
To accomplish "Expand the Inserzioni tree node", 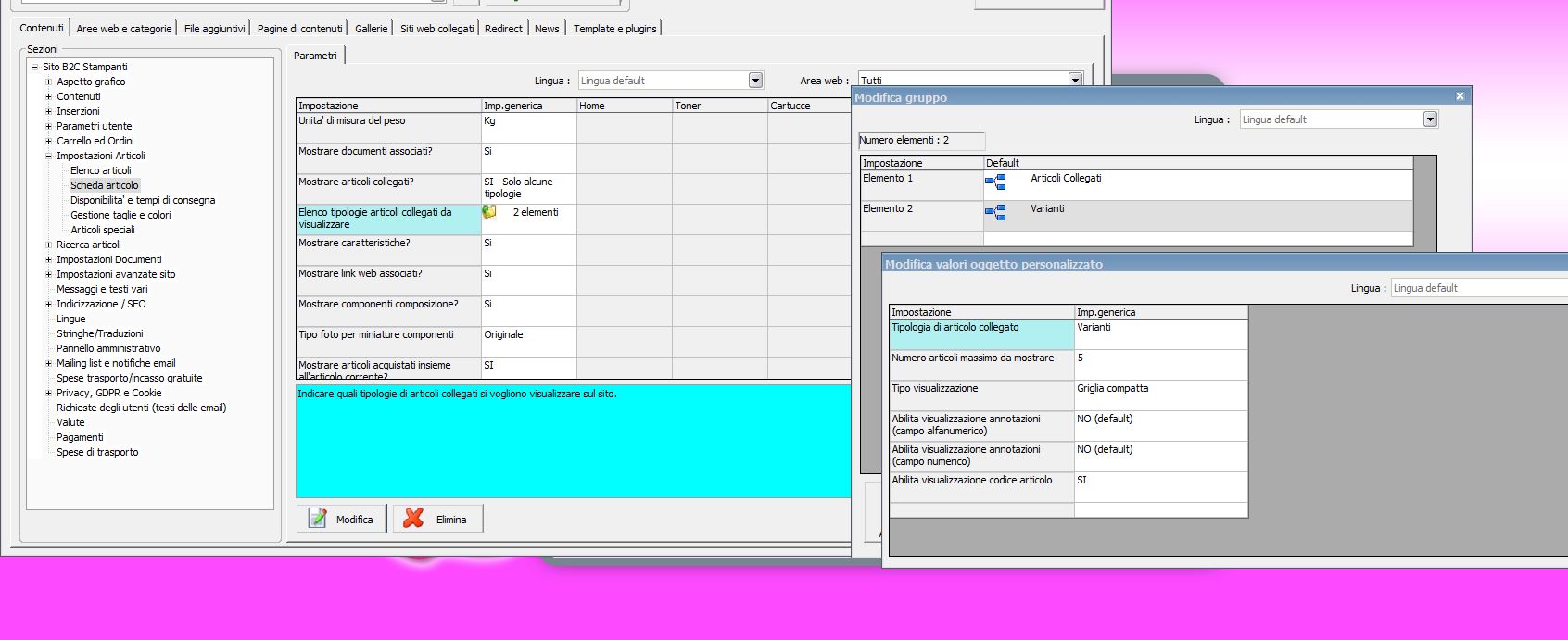I will point(49,111).
